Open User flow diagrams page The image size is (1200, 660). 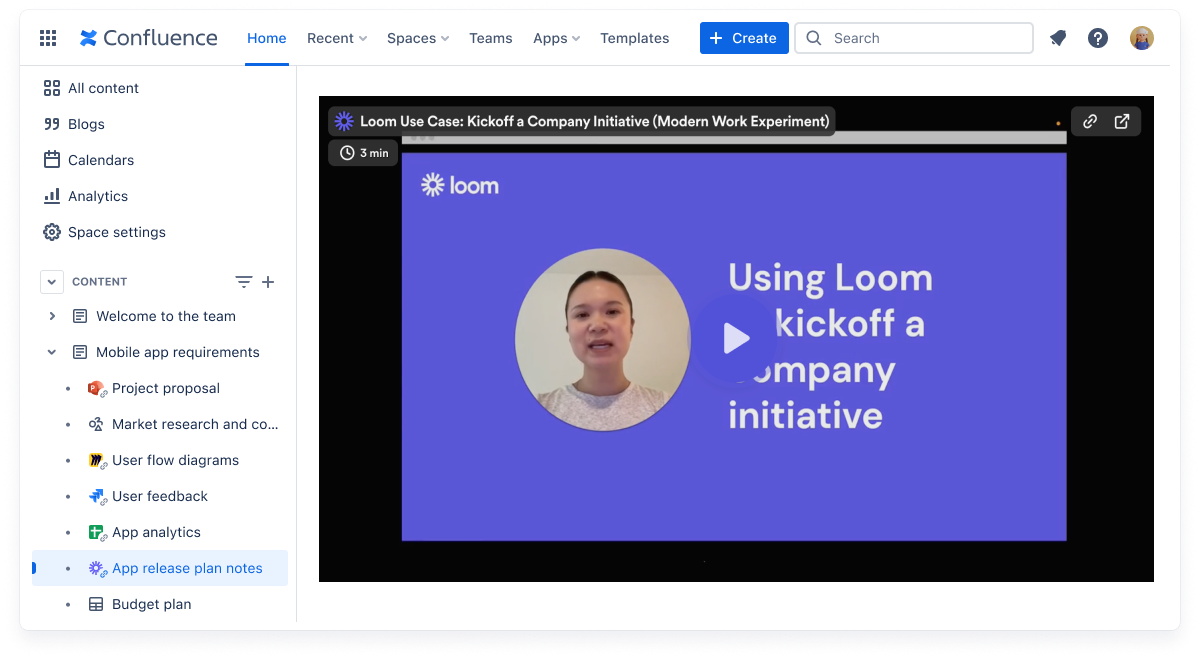click(175, 460)
